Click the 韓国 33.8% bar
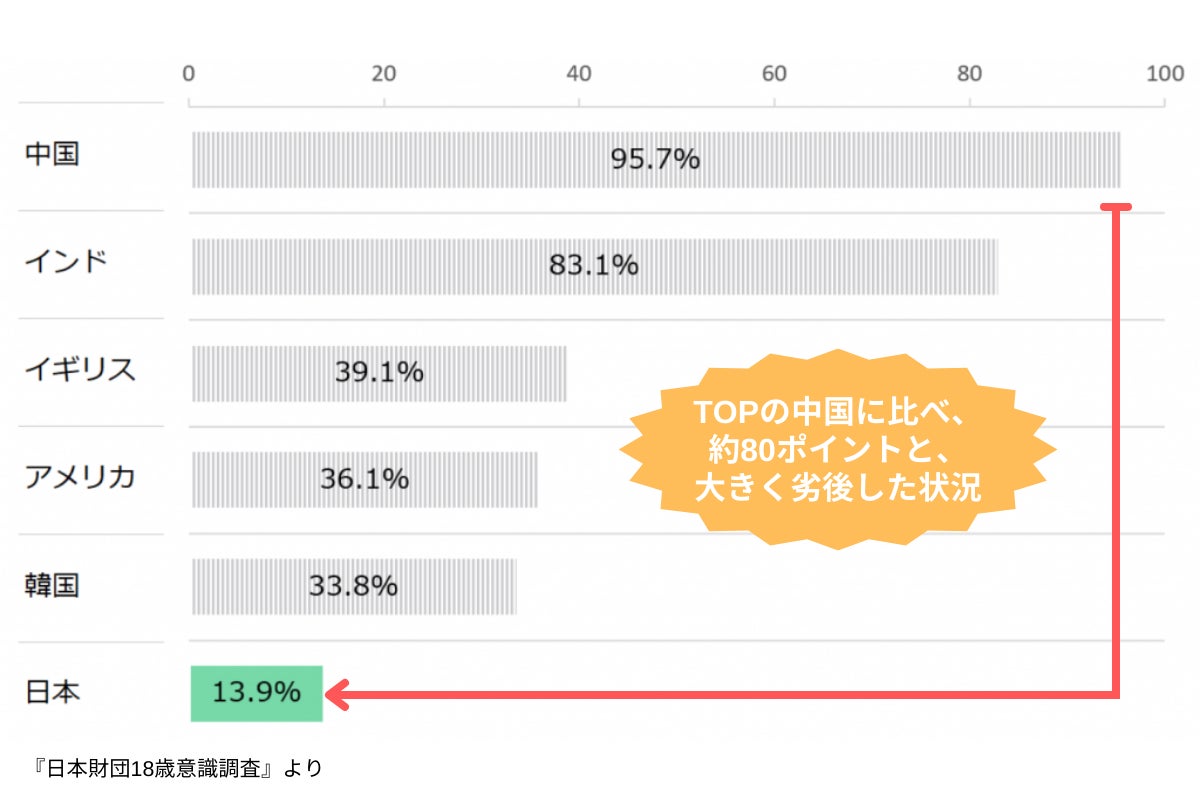The image size is (1200, 800). 353,586
